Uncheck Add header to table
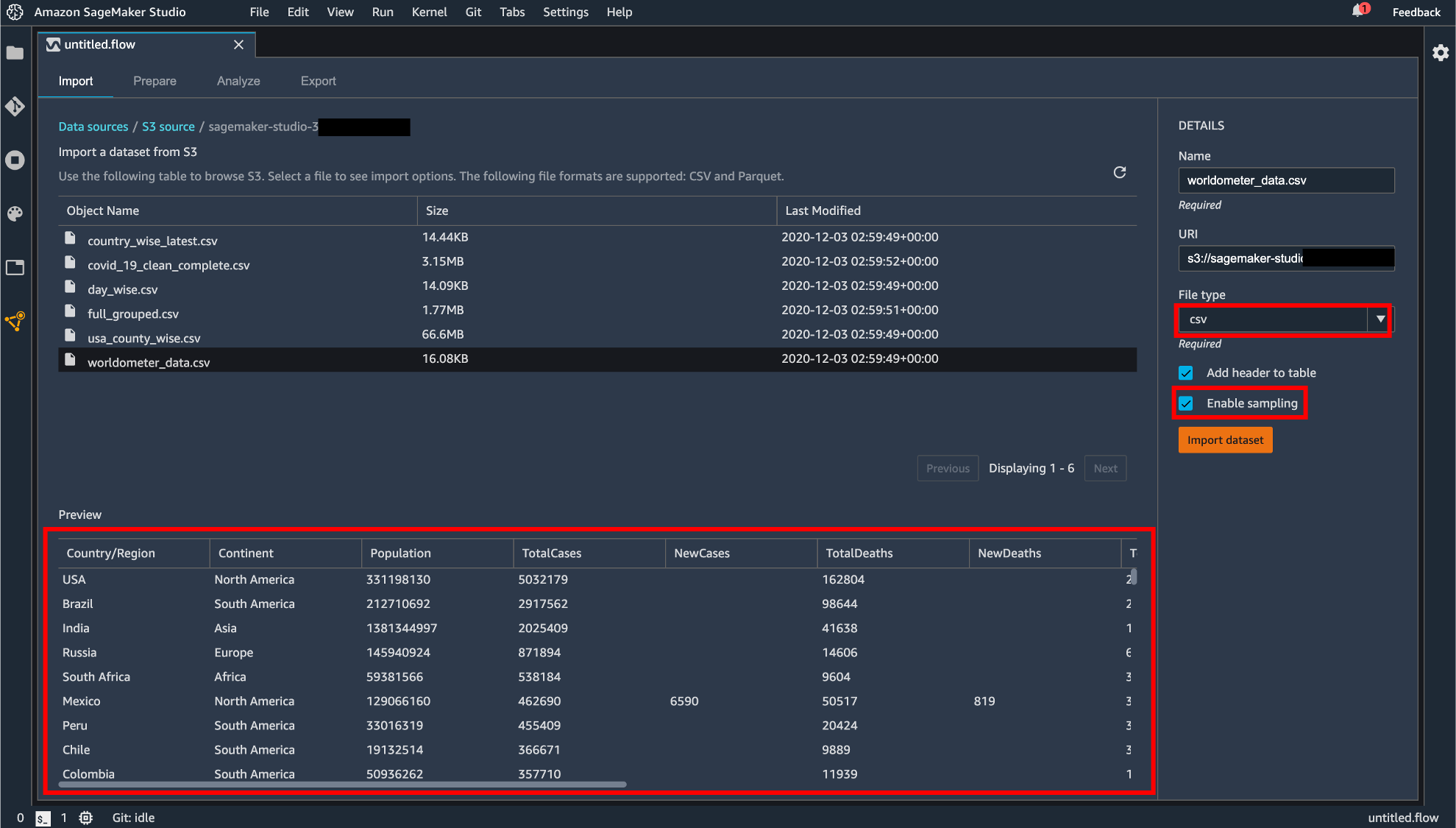This screenshot has height=828, width=1456. pos(1185,373)
